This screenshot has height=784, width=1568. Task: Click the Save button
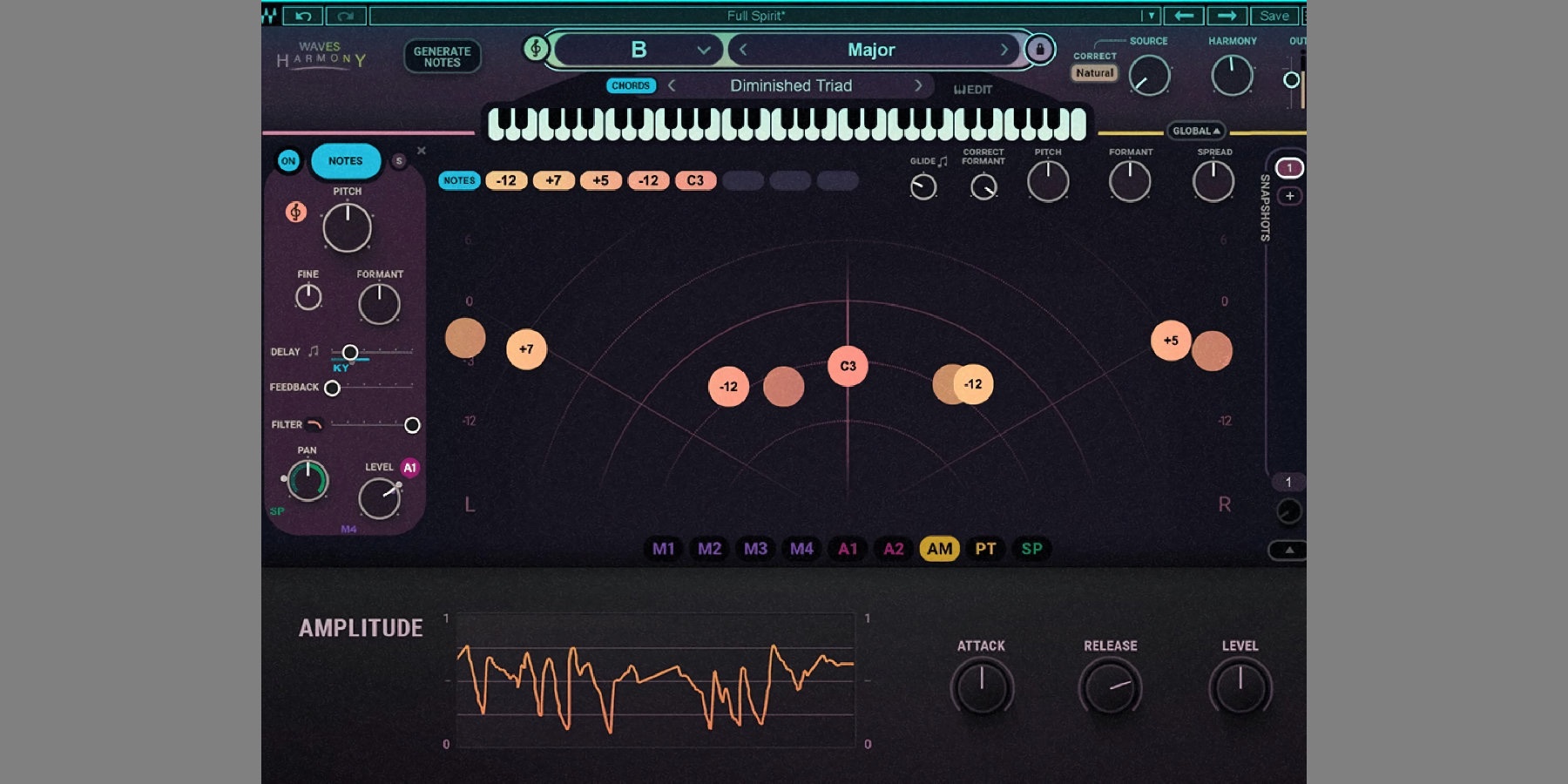[1274, 16]
